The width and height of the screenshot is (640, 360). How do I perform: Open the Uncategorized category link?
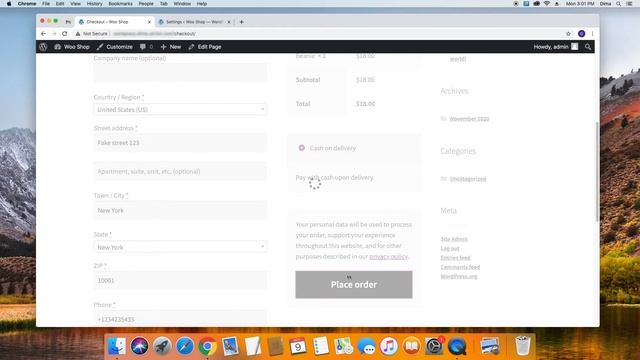tap(468, 179)
